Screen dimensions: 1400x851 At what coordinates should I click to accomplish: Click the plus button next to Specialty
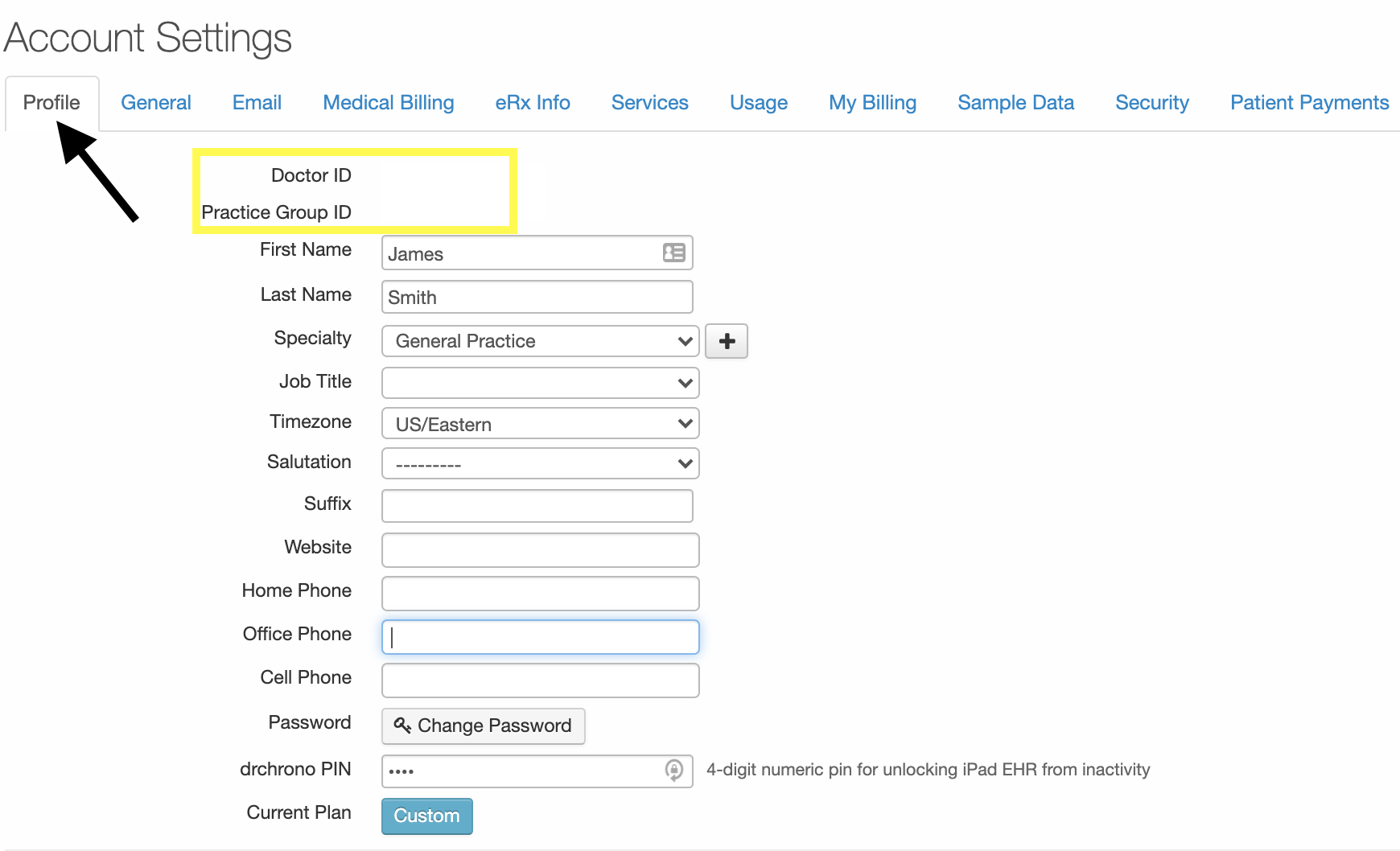pos(727,341)
